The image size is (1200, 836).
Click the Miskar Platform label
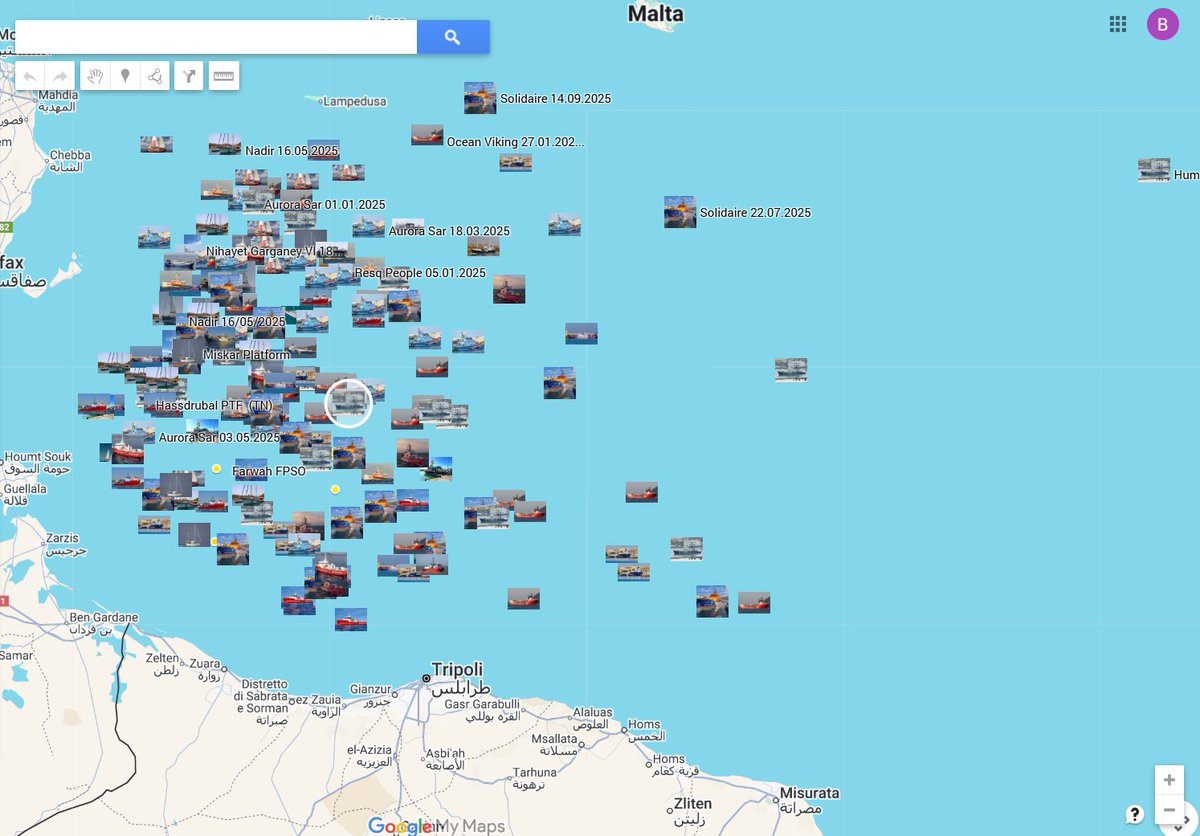click(x=246, y=355)
